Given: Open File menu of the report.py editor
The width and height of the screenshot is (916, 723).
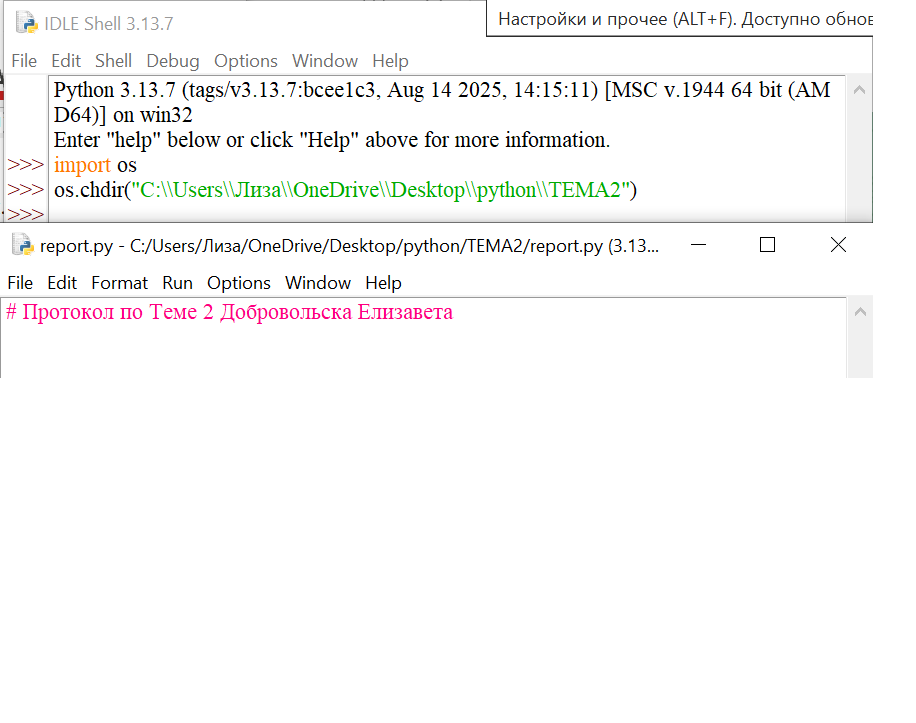Looking at the screenshot, I should click(x=20, y=283).
